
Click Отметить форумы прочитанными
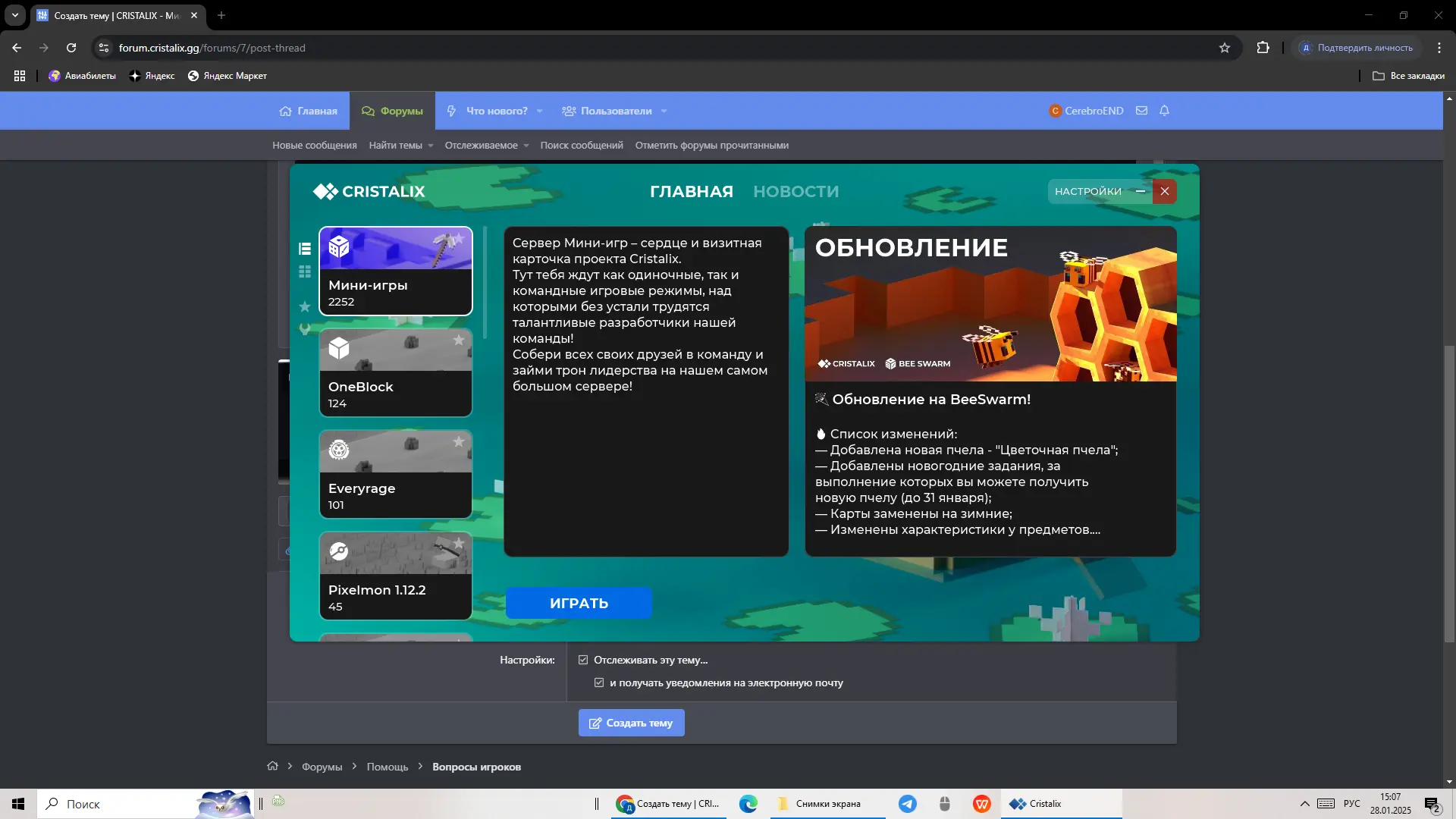tap(712, 146)
